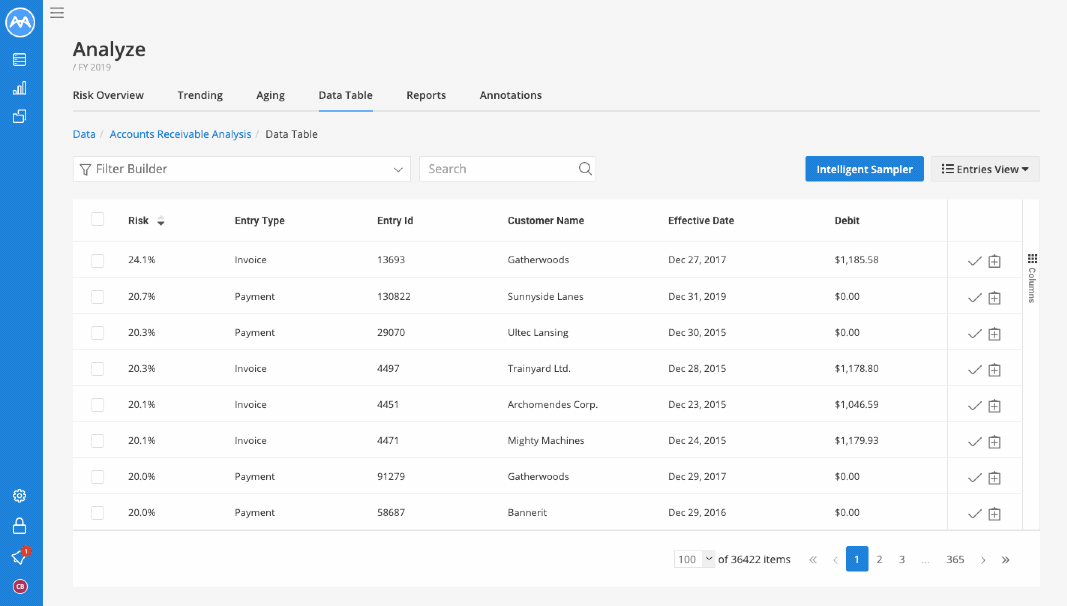Image resolution: width=1067 pixels, height=606 pixels.
Task: Click the MindBridge logo icon
Action: [20, 22]
